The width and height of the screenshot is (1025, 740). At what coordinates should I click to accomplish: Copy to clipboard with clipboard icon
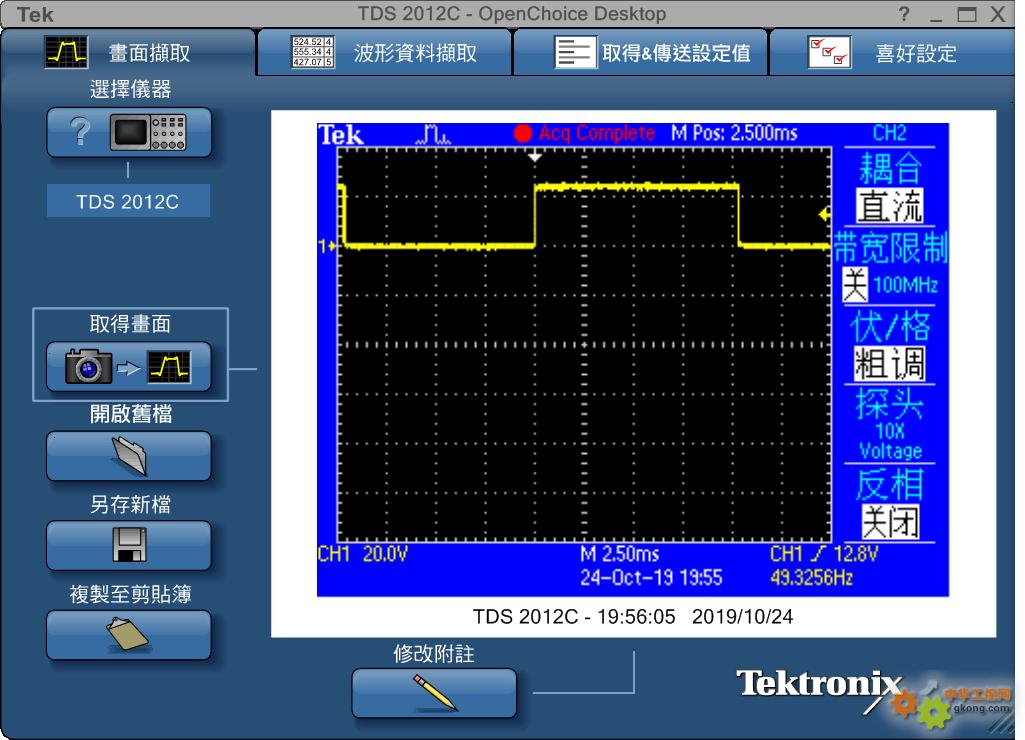[129, 635]
